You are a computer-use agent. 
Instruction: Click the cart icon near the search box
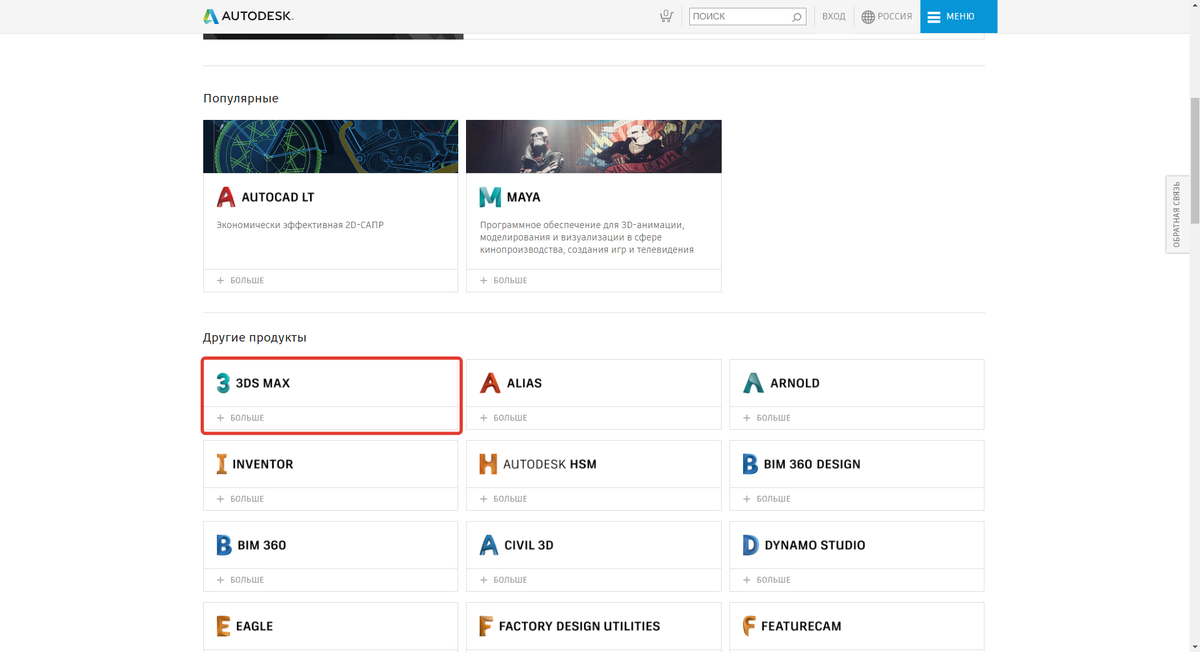(666, 16)
